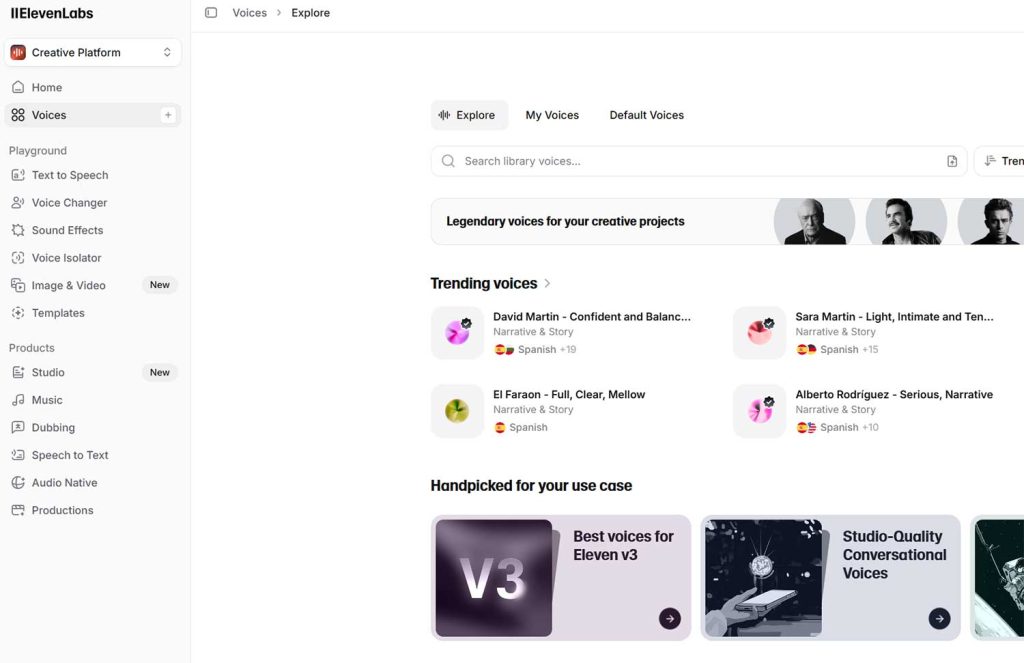The height and width of the screenshot is (663, 1024).
Task: Switch to the My Voices tab
Action: click(552, 115)
